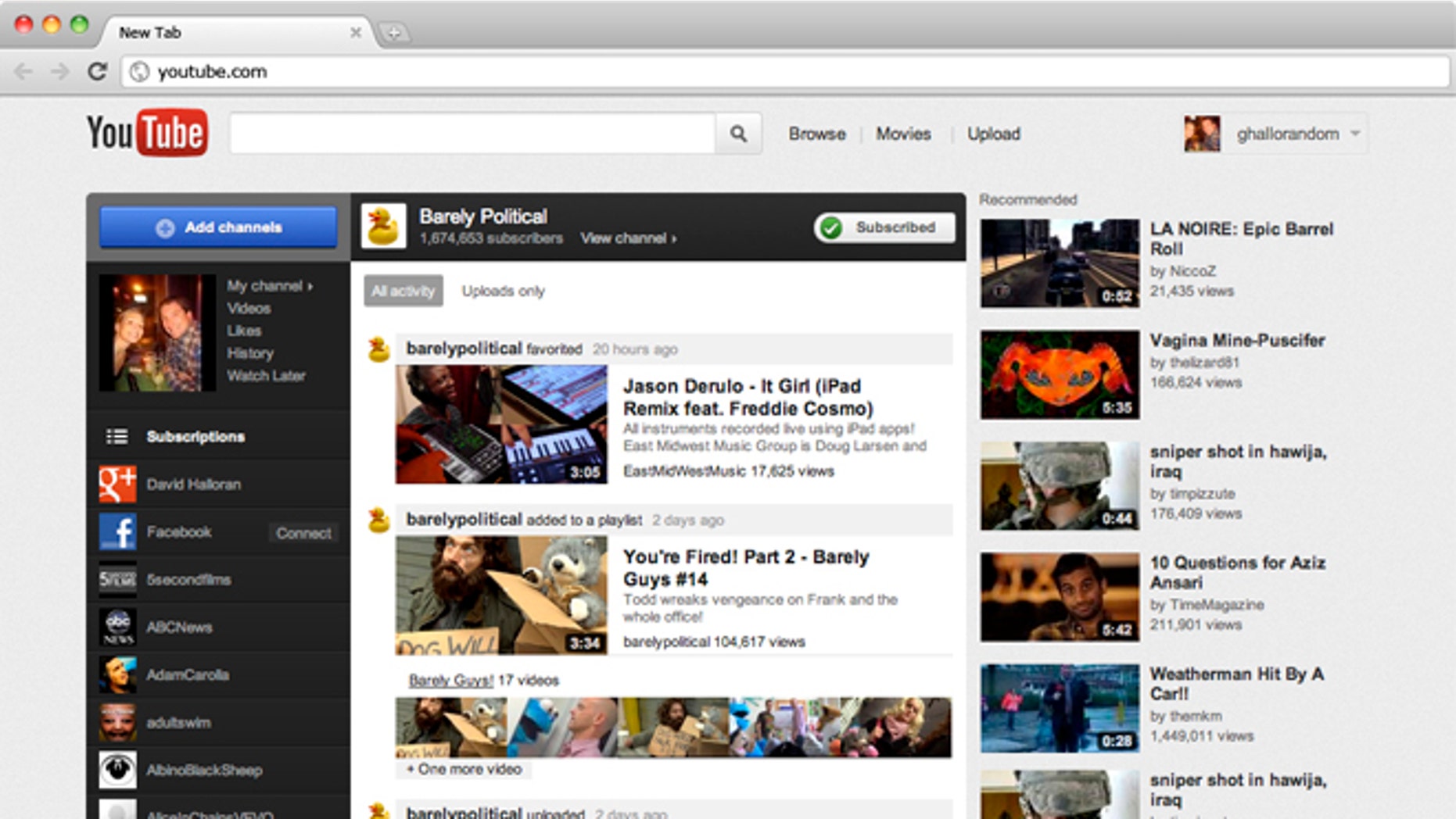Click the Facebook logo icon in the sidebar

117,531
